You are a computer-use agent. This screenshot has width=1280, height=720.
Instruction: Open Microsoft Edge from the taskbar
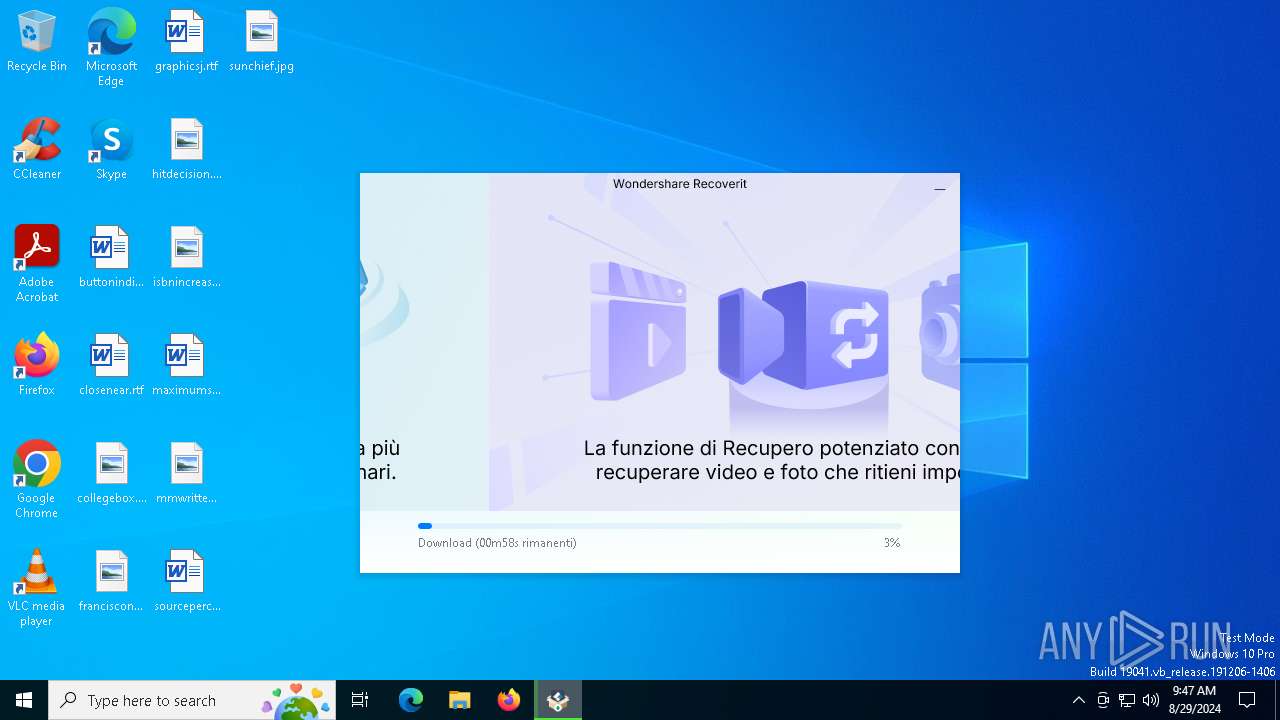pyautogui.click(x=411, y=700)
